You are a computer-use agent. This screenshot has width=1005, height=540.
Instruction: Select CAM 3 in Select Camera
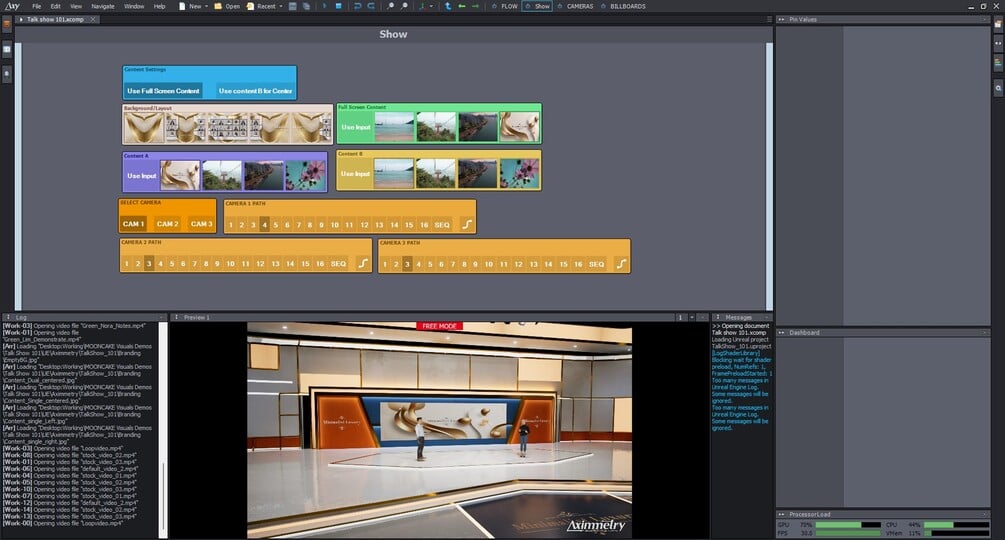click(201, 224)
